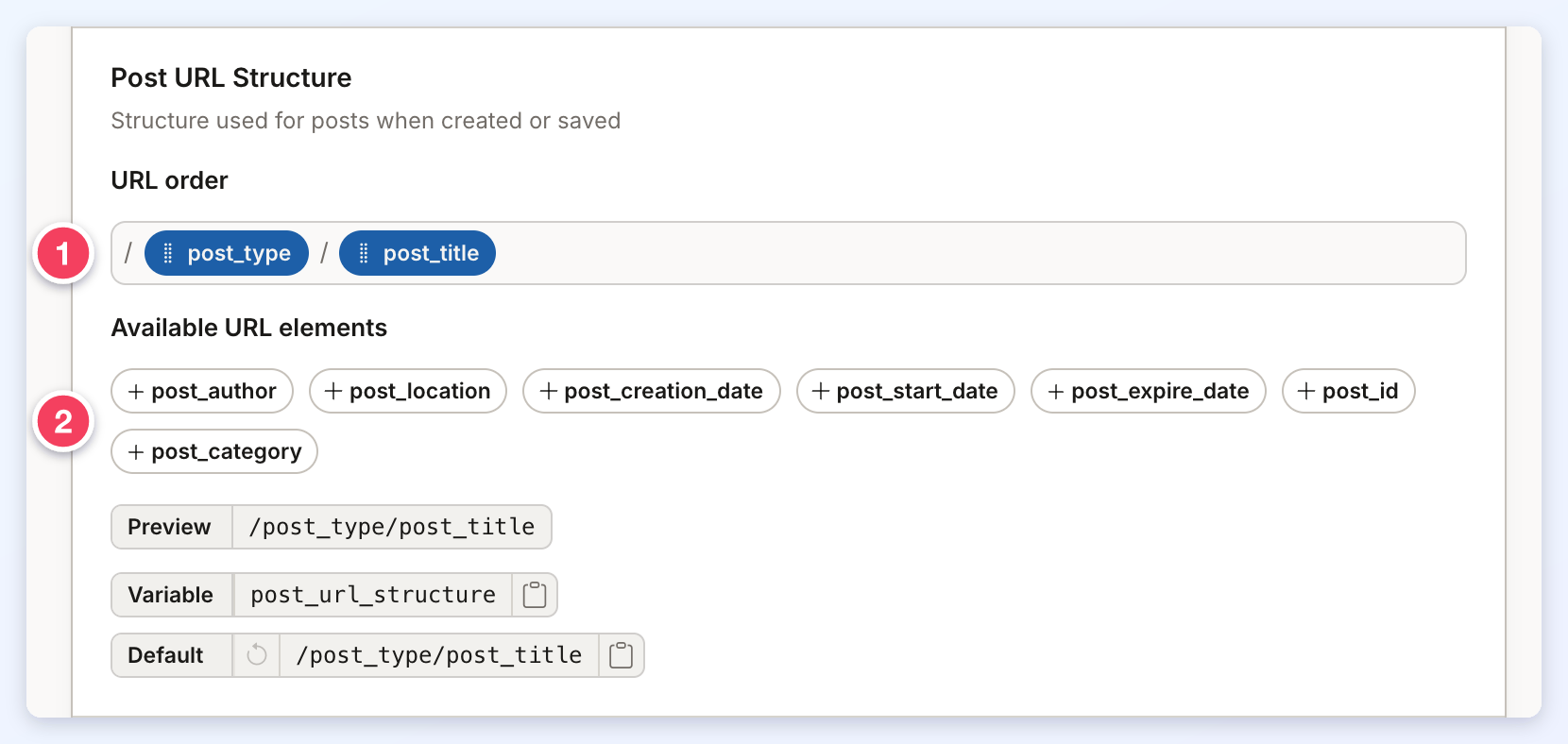Add the post_location URL element

click(408, 391)
